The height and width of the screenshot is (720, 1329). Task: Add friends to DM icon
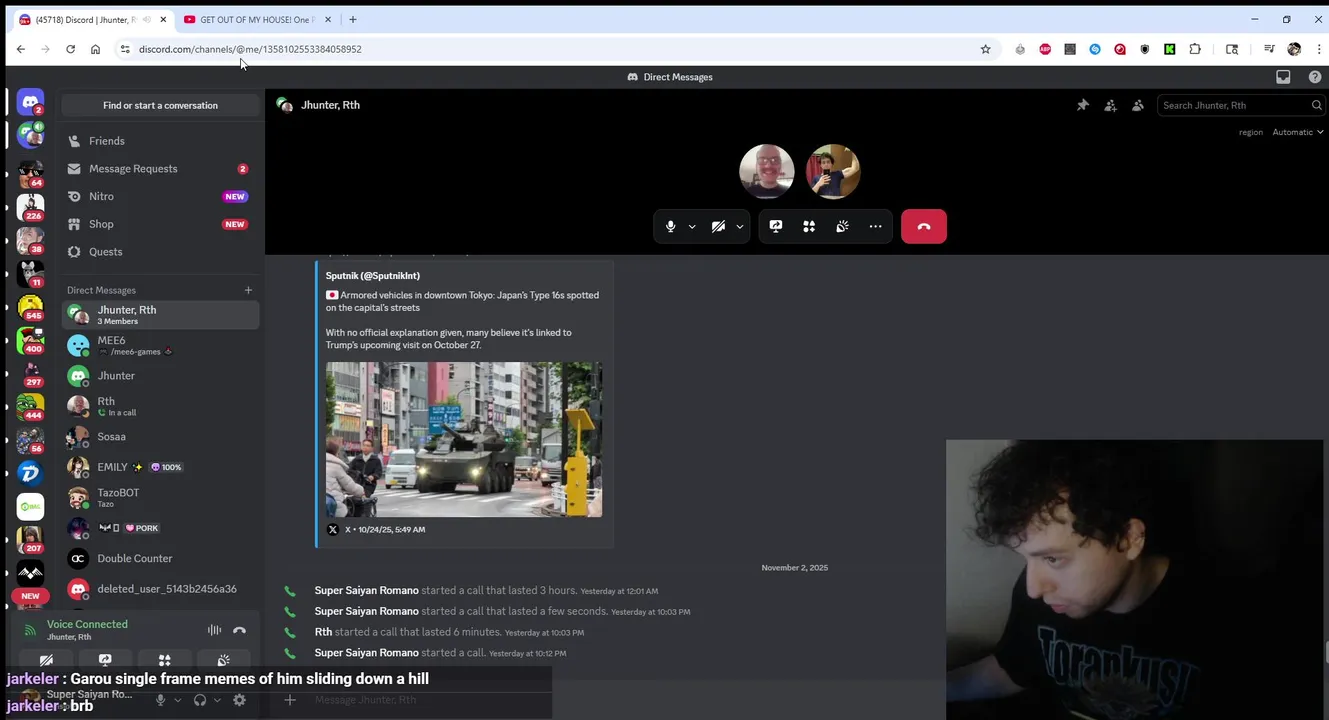[1110, 105]
